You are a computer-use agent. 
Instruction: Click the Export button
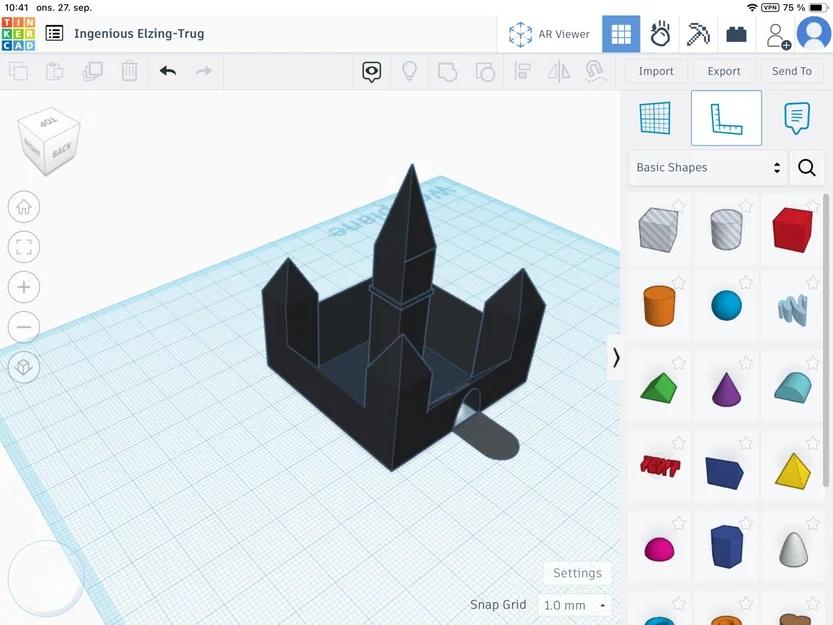pos(724,71)
